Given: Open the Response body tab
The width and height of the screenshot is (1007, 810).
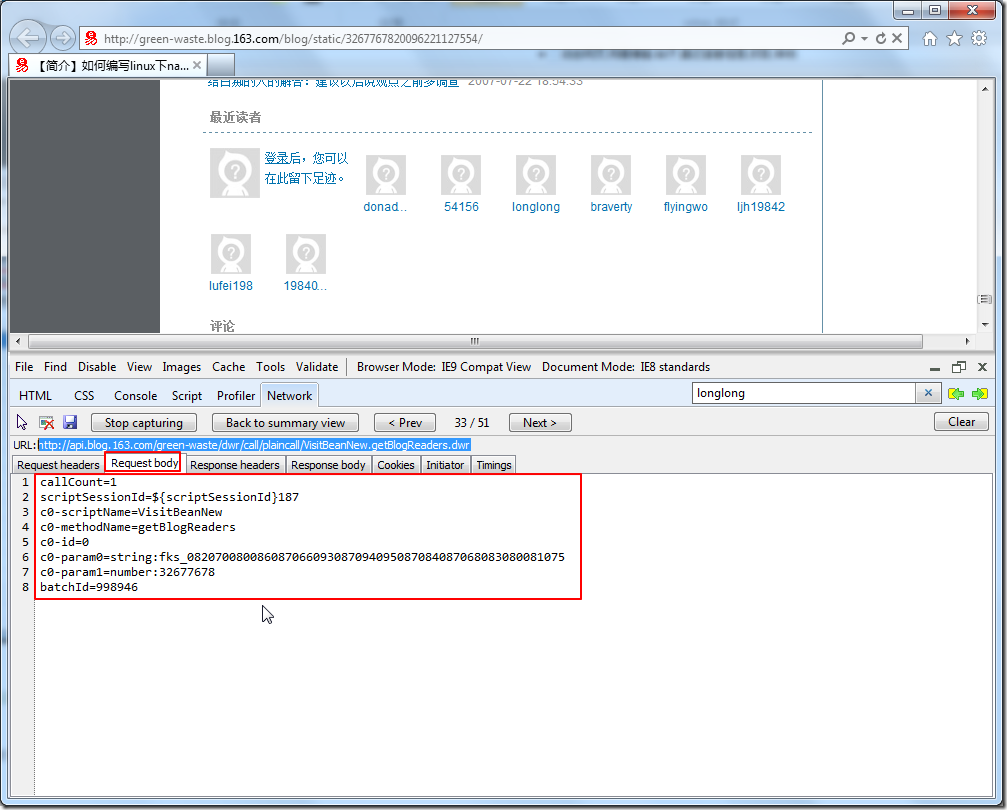Looking at the screenshot, I should tap(328, 465).
